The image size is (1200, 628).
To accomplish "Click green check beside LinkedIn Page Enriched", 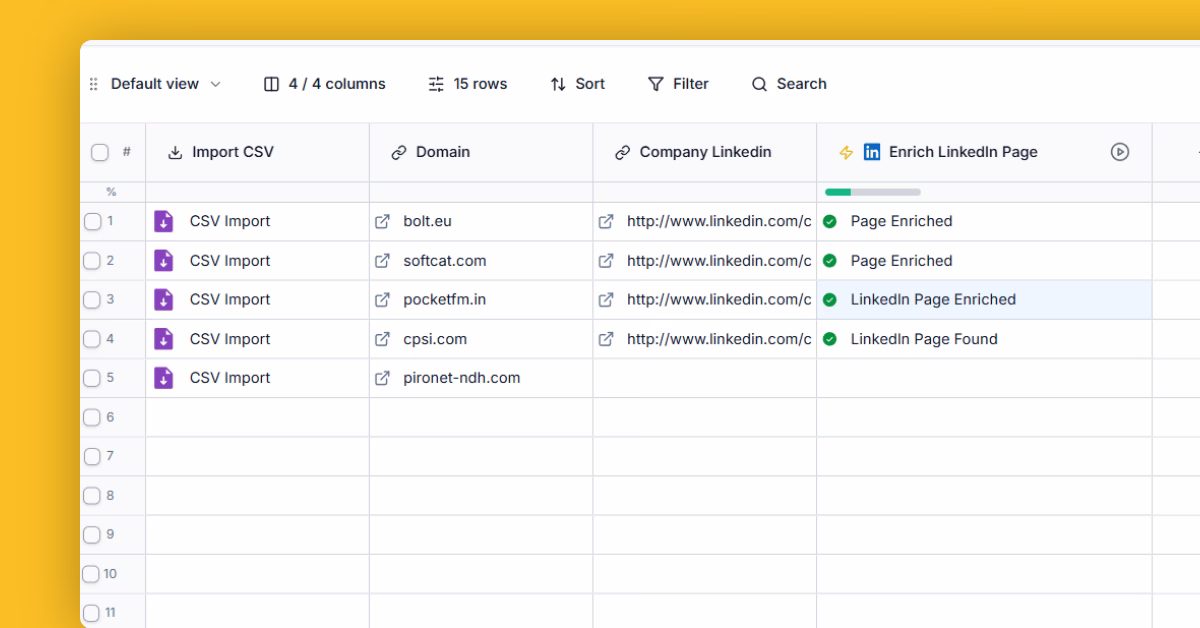I will coord(830,299).
